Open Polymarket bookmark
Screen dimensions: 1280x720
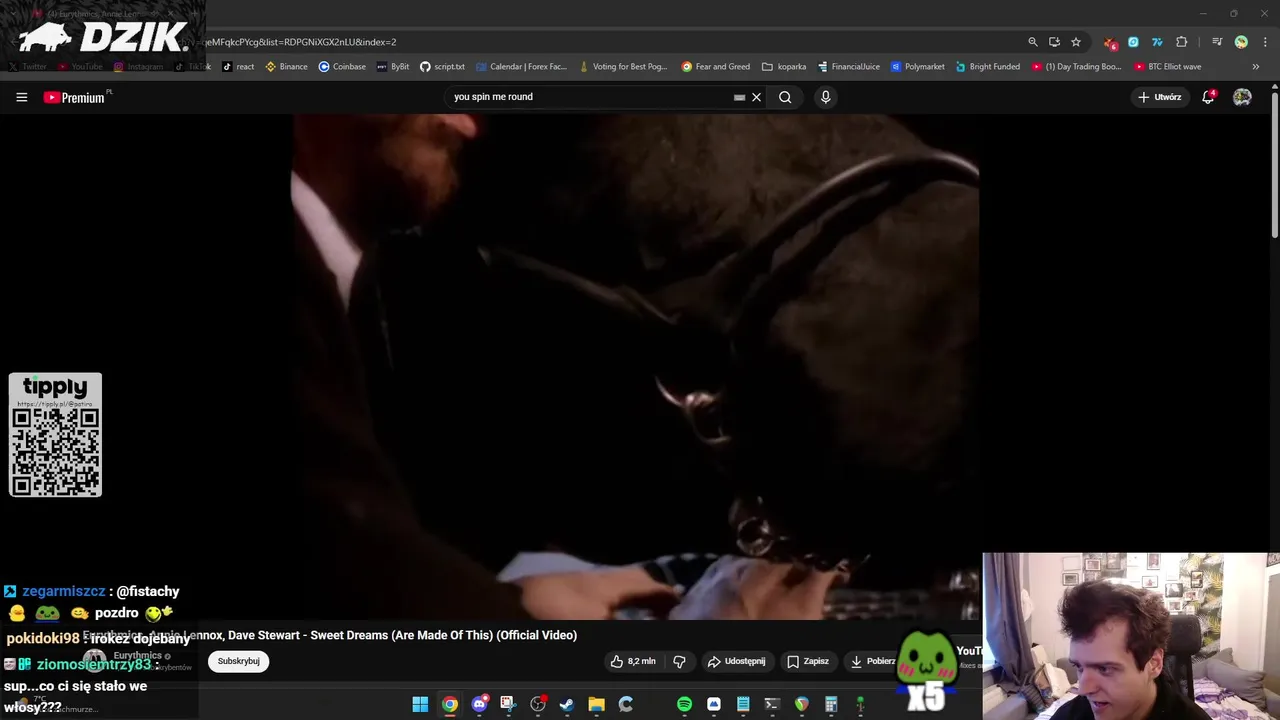point(917,67)
